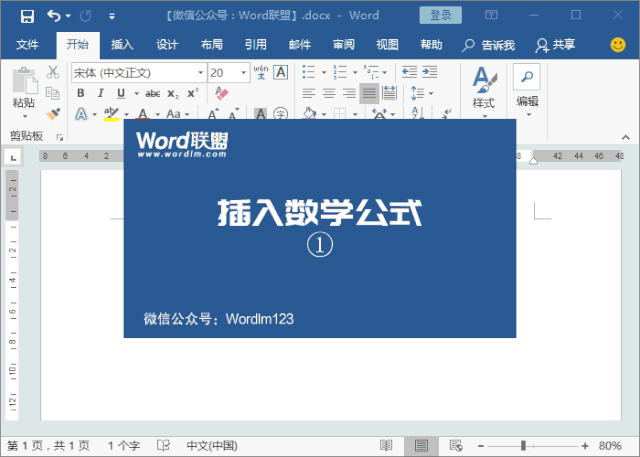
Task: Send feedback with the smiley face icon
Action: tap(618, 45)
